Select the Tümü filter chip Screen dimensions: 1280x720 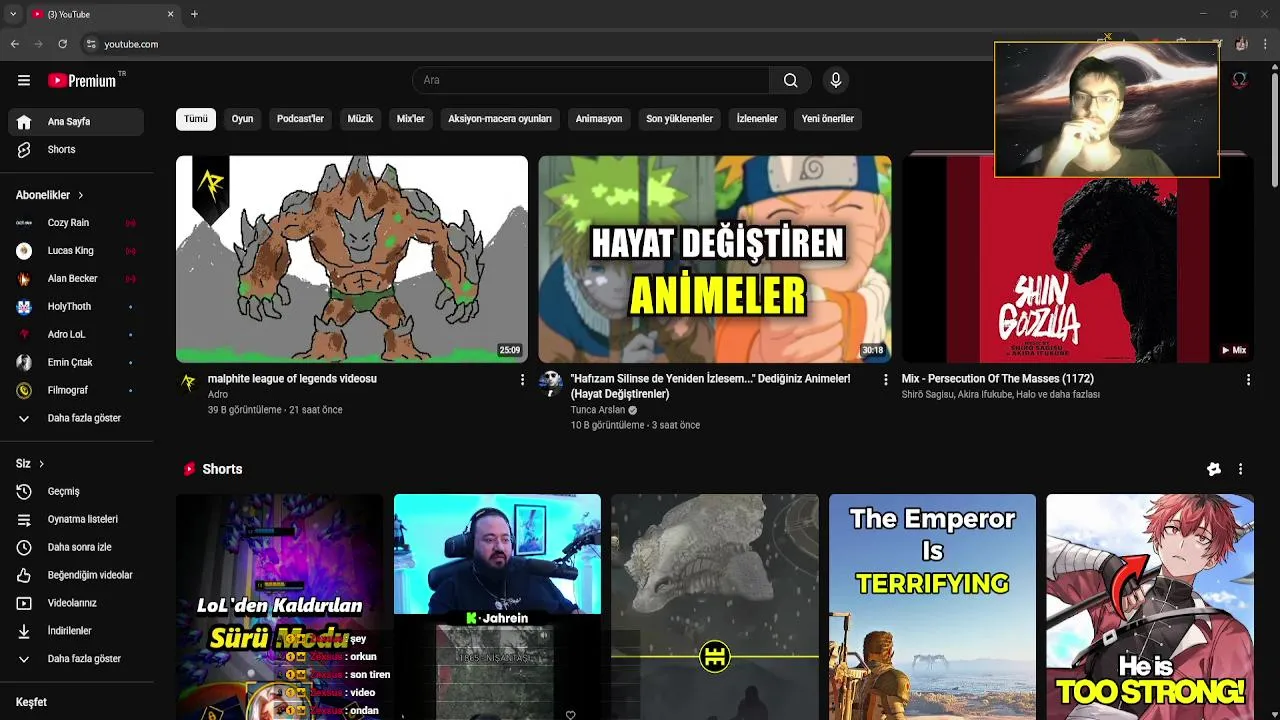[196, 119]
